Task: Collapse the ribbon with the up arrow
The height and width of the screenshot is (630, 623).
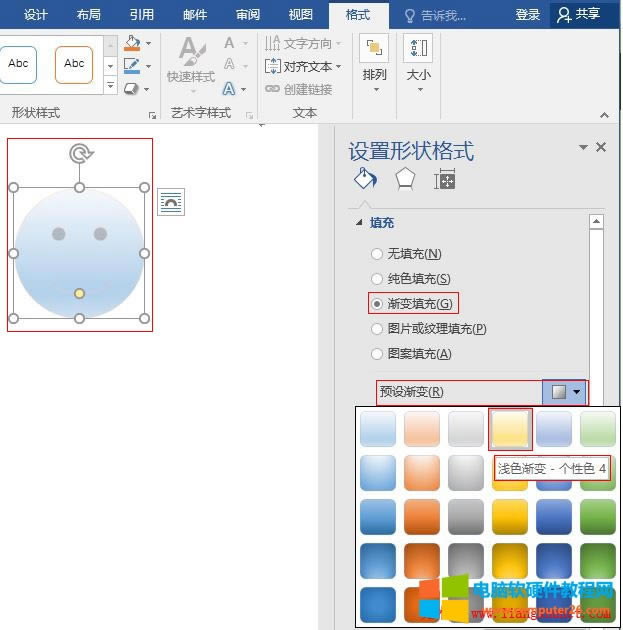Action: point(604,116)
